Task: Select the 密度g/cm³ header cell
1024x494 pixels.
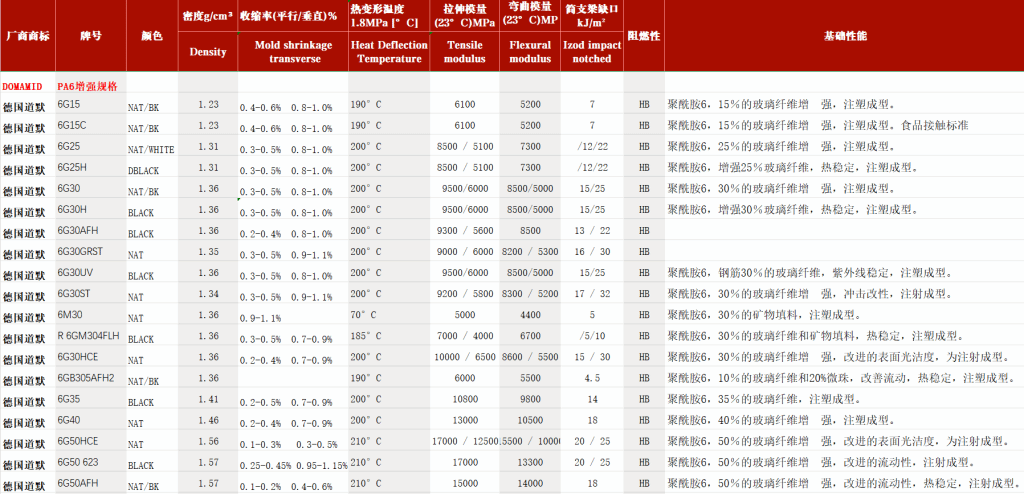Action: point(208,15)
